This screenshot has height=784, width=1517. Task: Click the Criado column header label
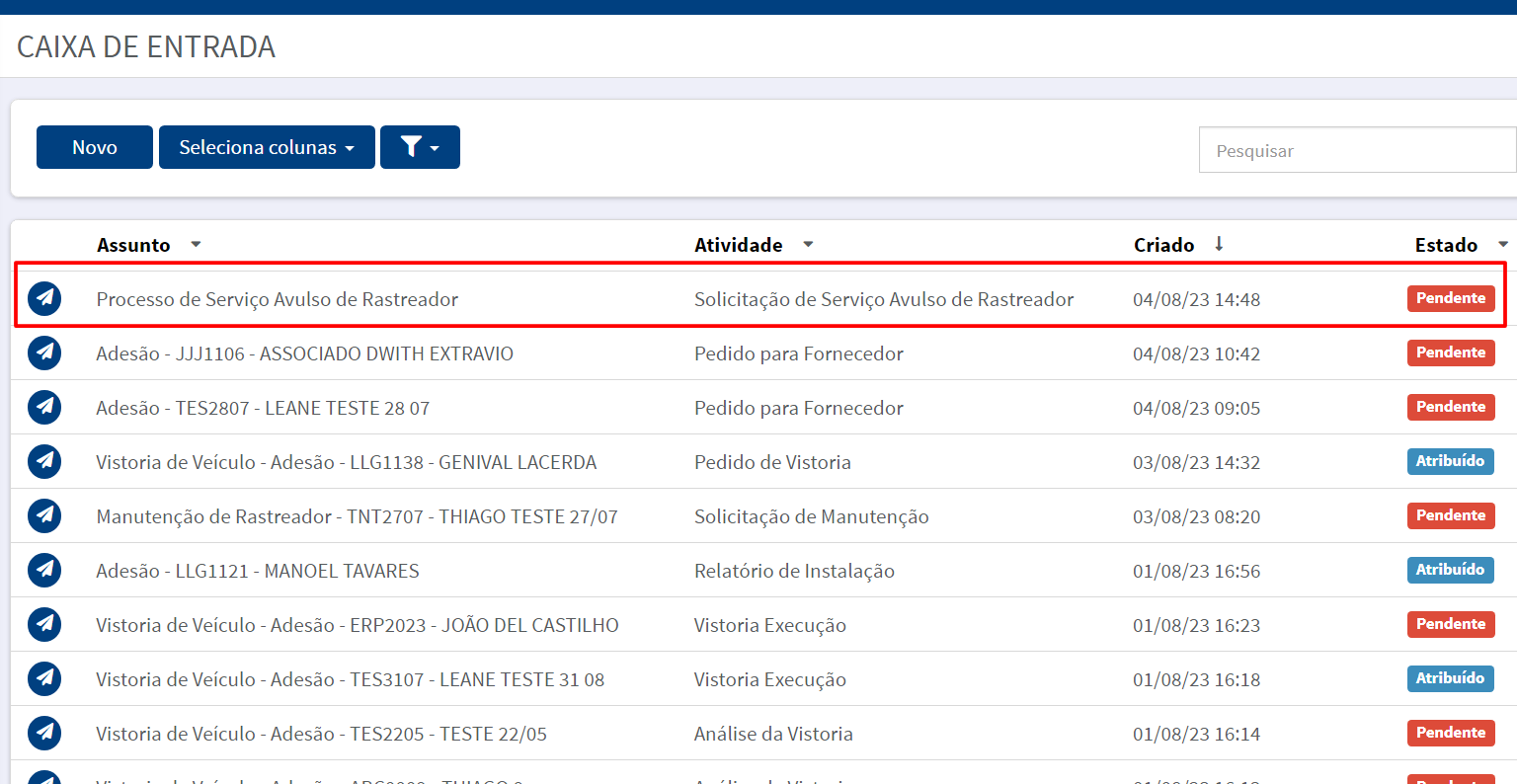click(x=1164, y=245)
